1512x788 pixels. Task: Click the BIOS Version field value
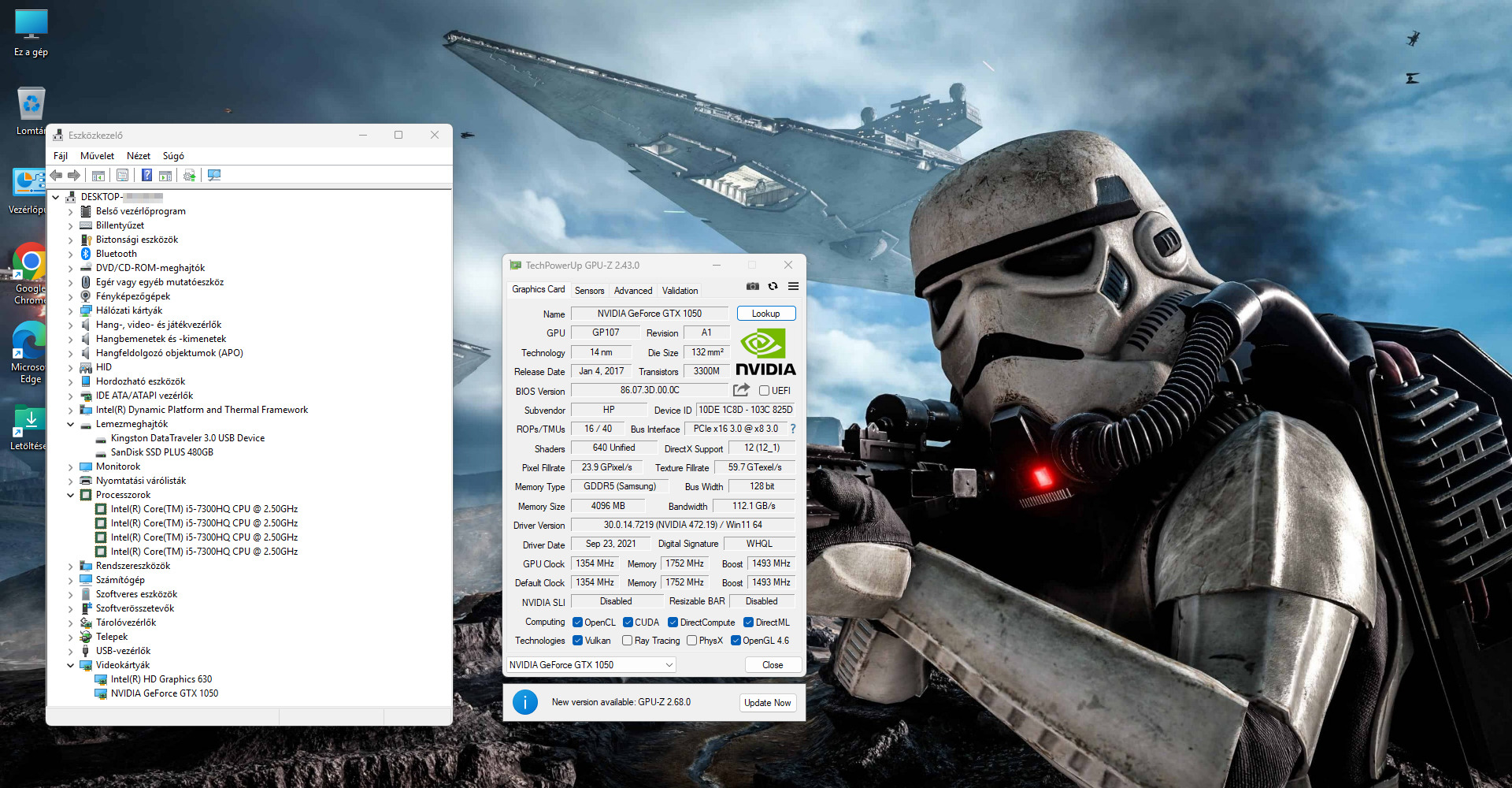point(650,390)
